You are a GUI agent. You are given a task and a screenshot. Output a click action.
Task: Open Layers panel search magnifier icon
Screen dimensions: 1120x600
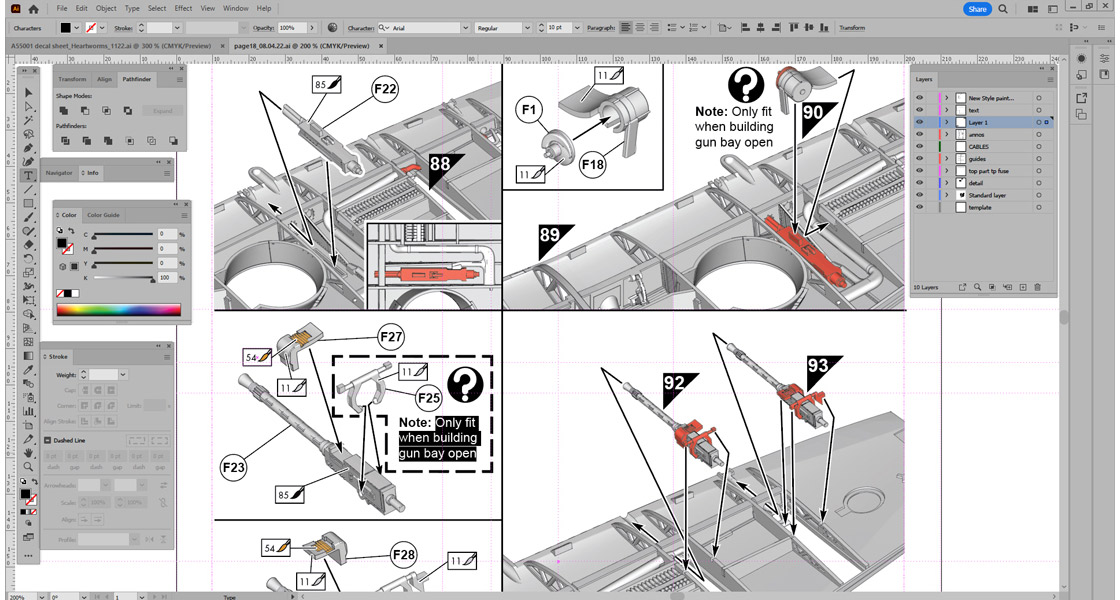click(x=978, y=287)
